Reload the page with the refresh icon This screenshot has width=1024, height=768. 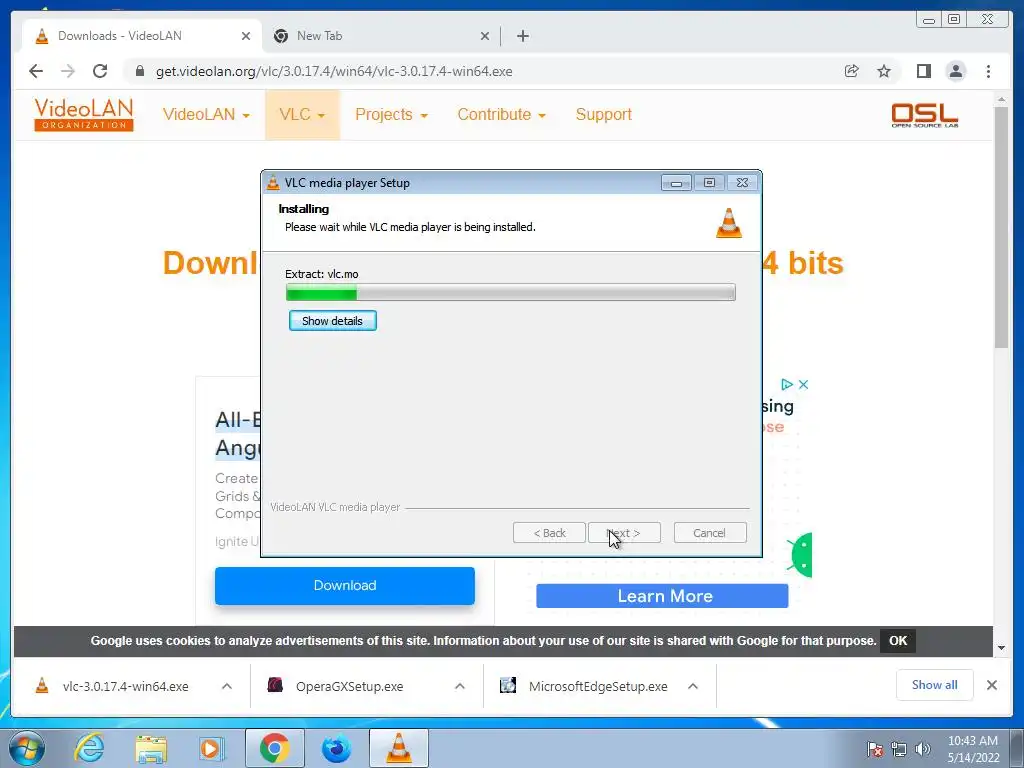(100, 71)
